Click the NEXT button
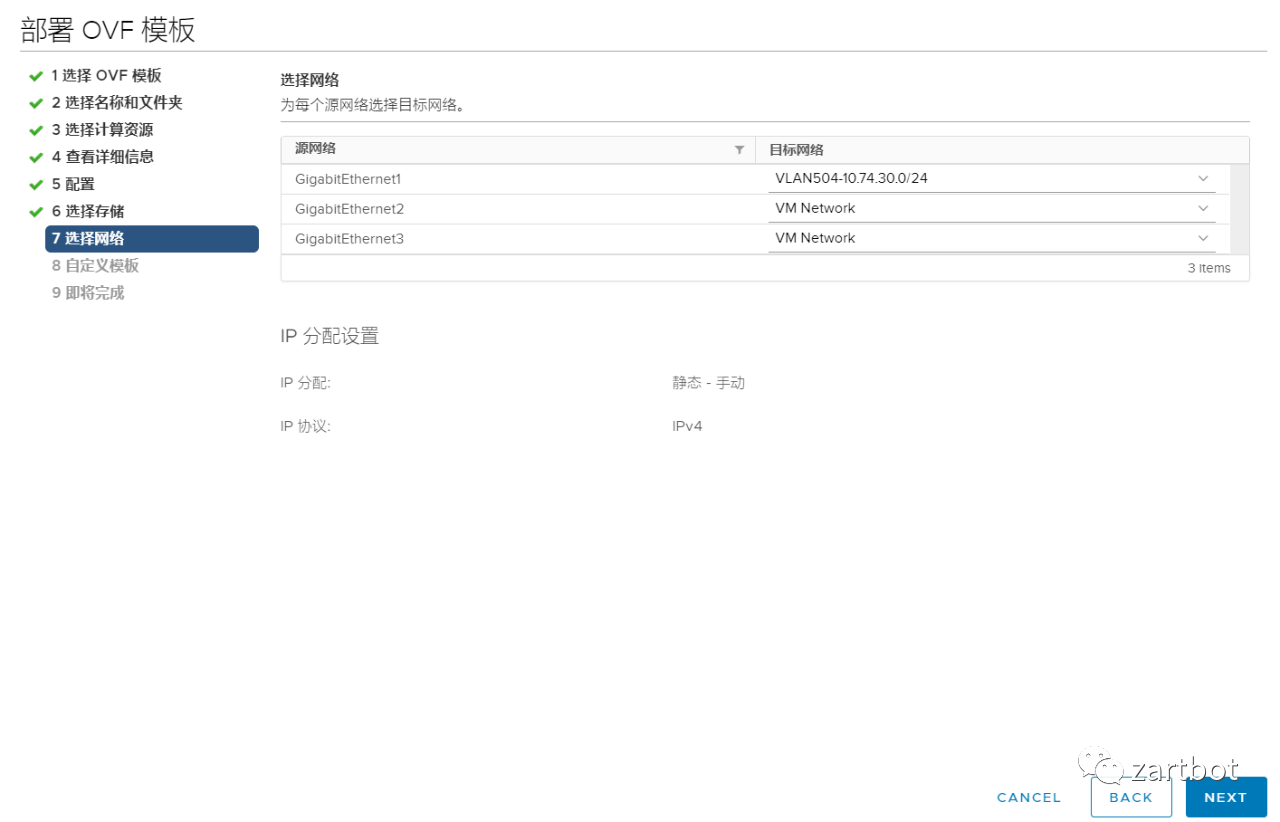The width and height of the screenshot is (1280, 822). click(x=1226, y=797)
